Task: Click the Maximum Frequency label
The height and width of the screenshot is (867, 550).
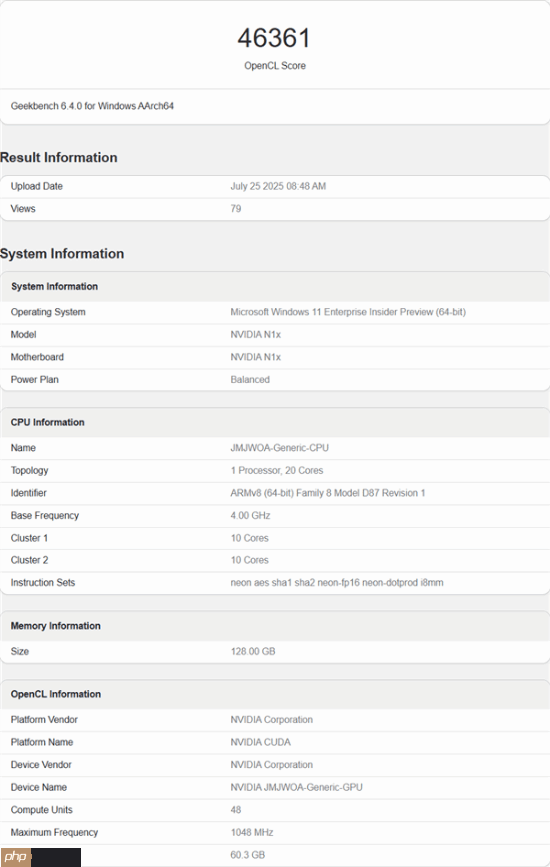Action: click(x=54, y=832)
